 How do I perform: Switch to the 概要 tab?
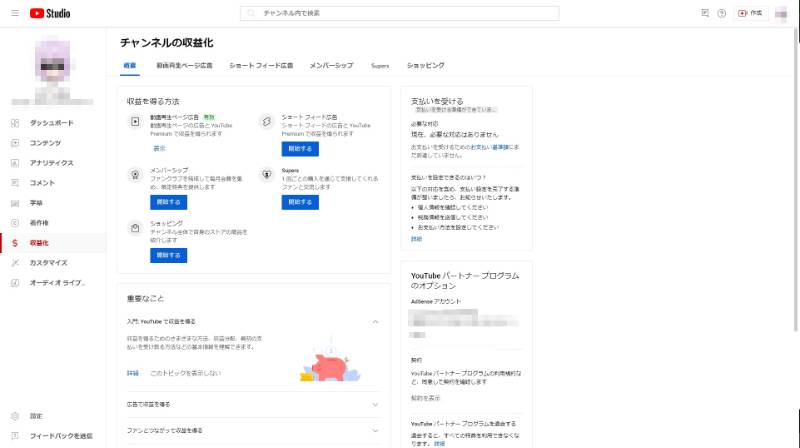[x=130, y=65]
